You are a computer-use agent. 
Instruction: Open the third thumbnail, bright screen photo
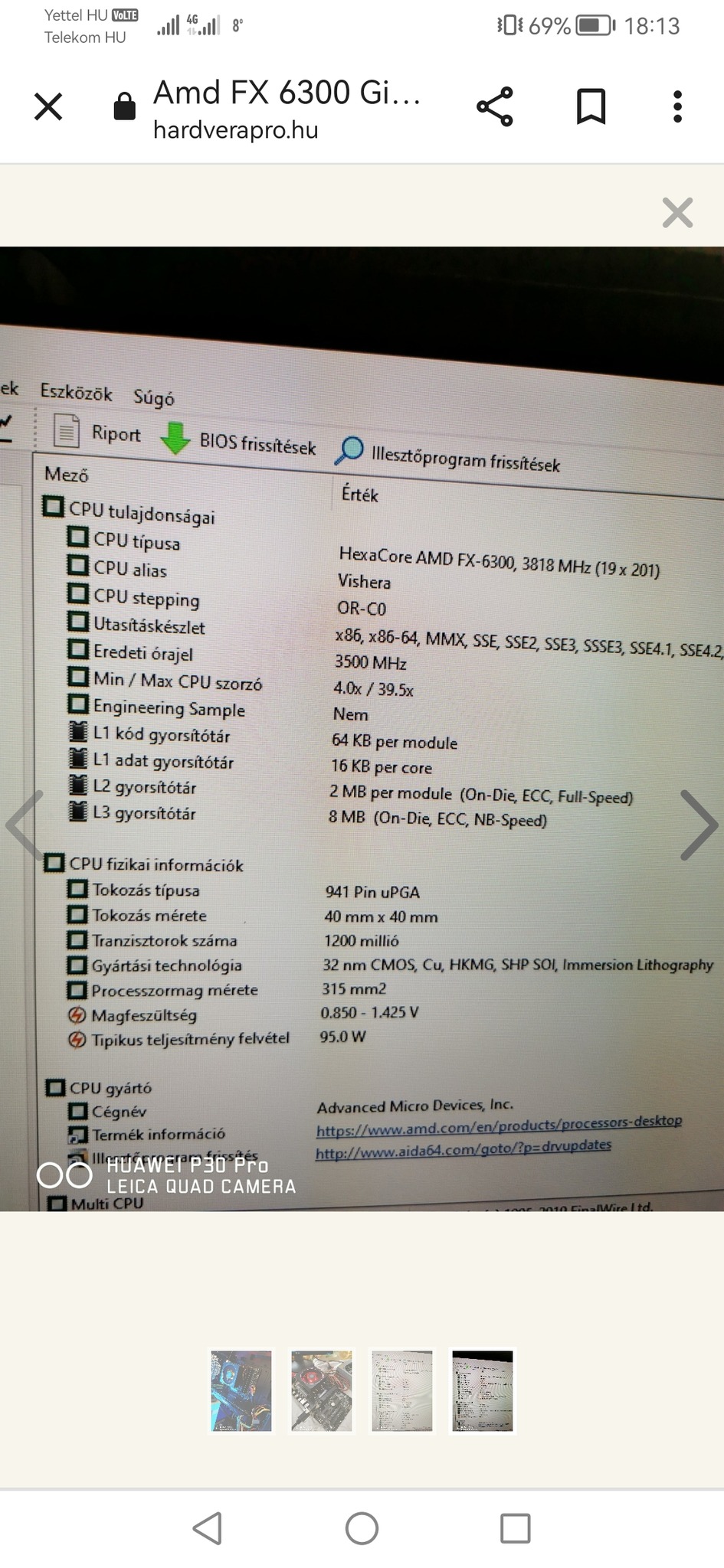pyautogui.click(x=402, y=1390)
